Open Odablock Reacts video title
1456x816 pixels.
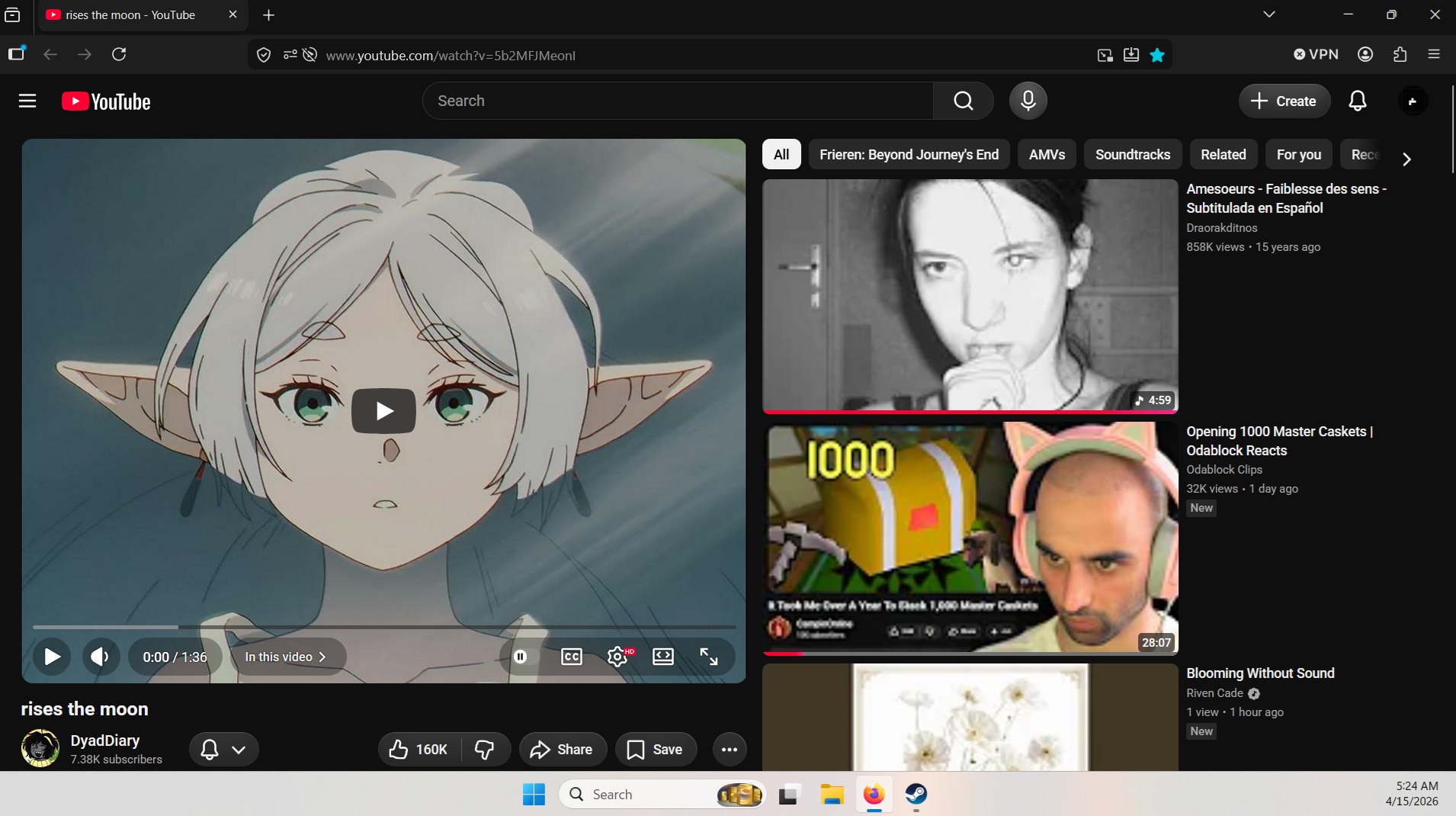1280,441
